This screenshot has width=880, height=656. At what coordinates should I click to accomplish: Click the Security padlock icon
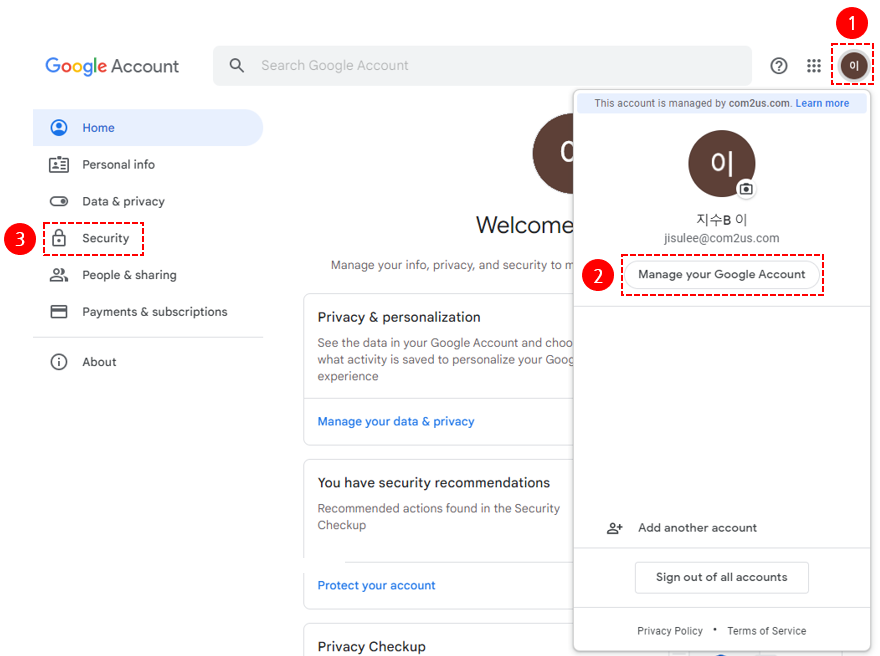[59, 238]
